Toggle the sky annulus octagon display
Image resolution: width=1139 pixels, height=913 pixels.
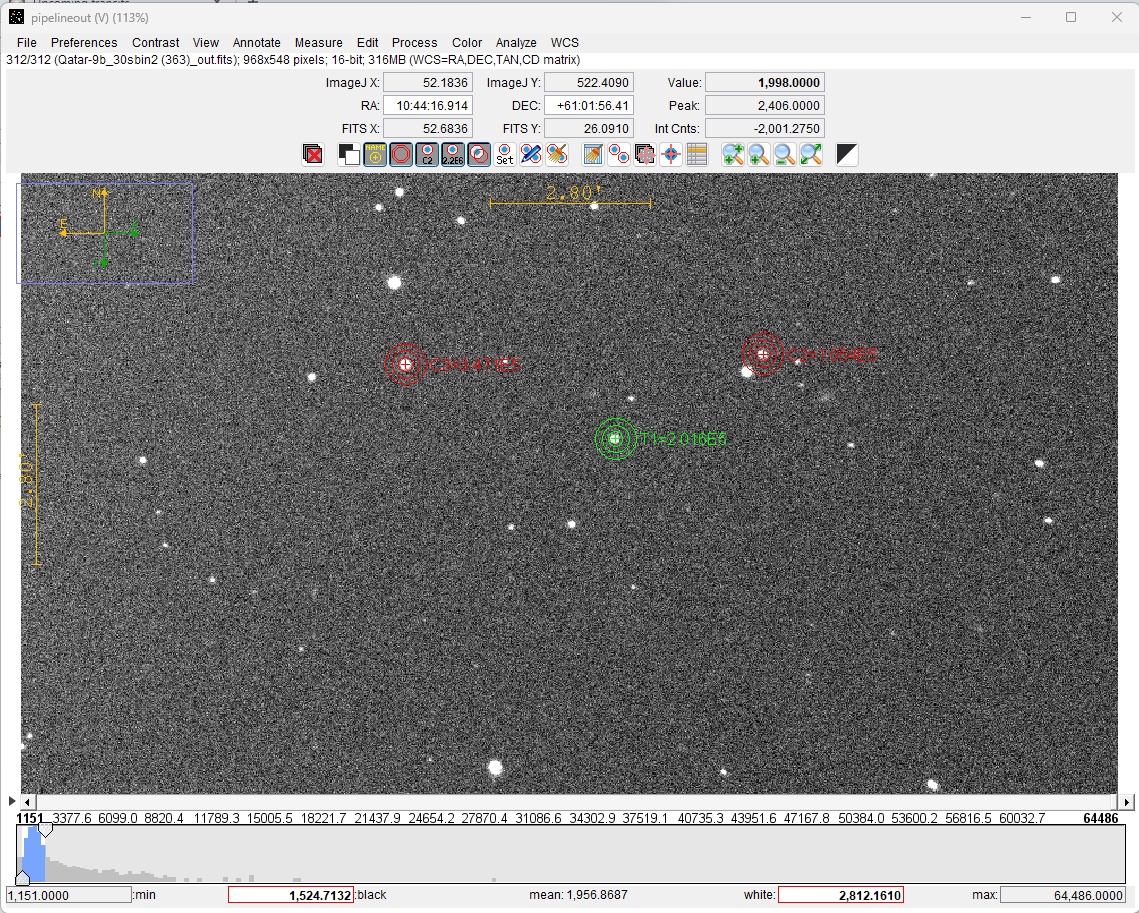tap(401, 154)
